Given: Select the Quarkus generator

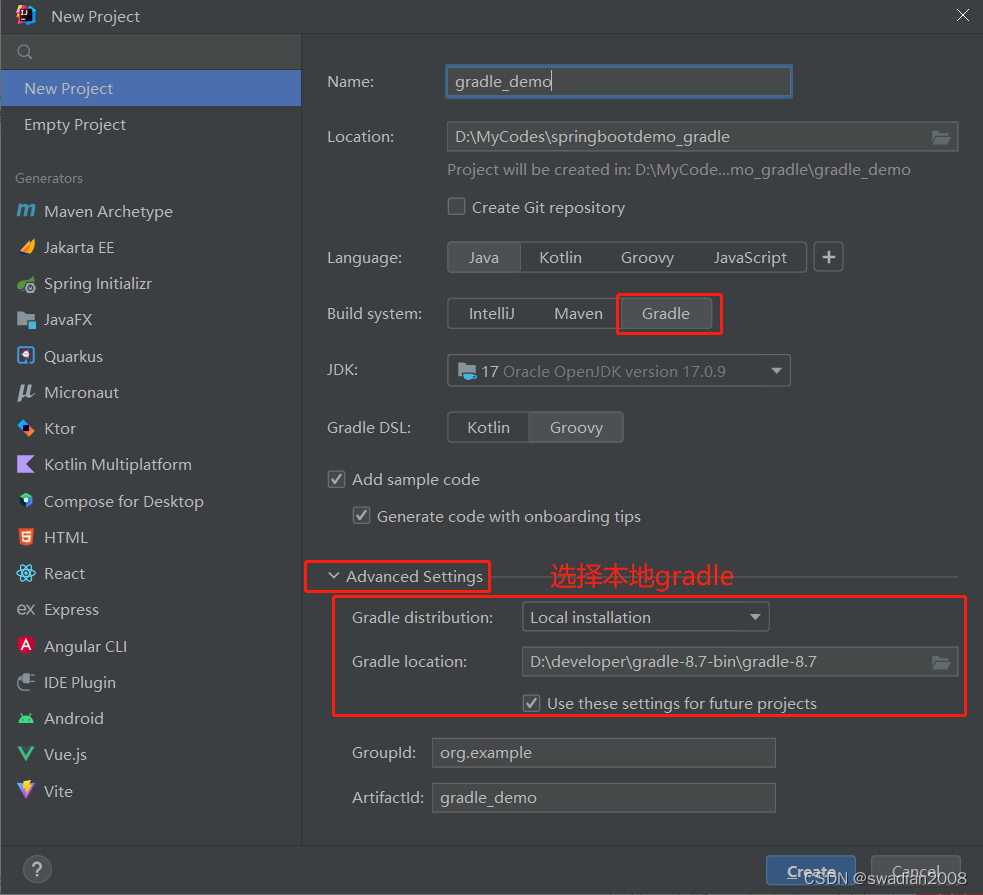Looking at the screenshot, I should (78, 355).
